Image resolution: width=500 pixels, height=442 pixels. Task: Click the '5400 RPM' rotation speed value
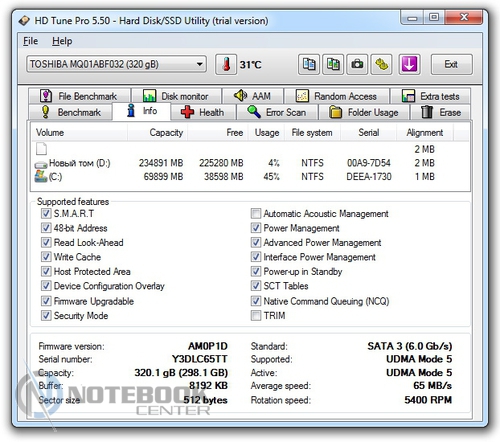pos(428,400)
